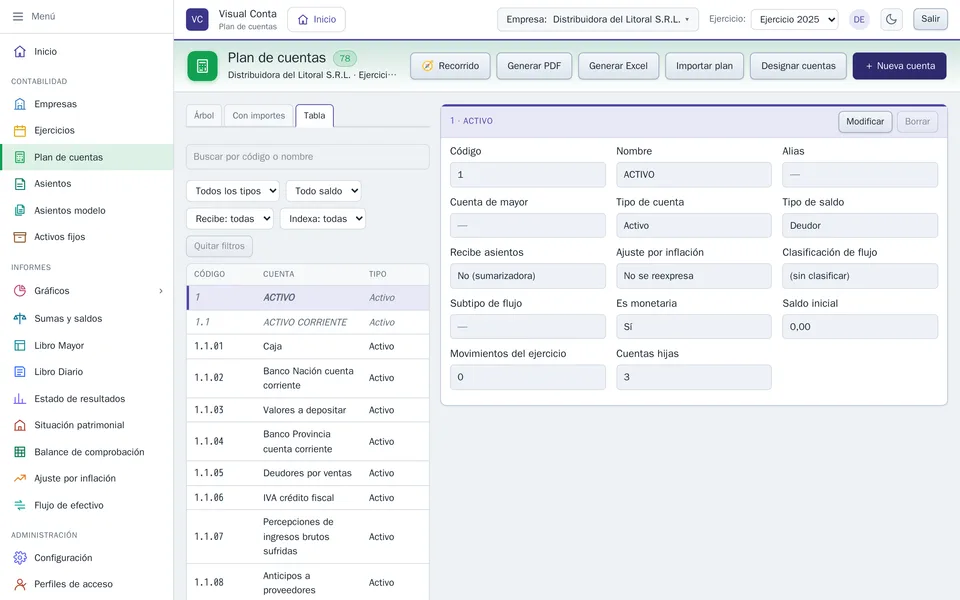
Task: Open the Todo saldo filter dropdown
Action: (323, 191)
